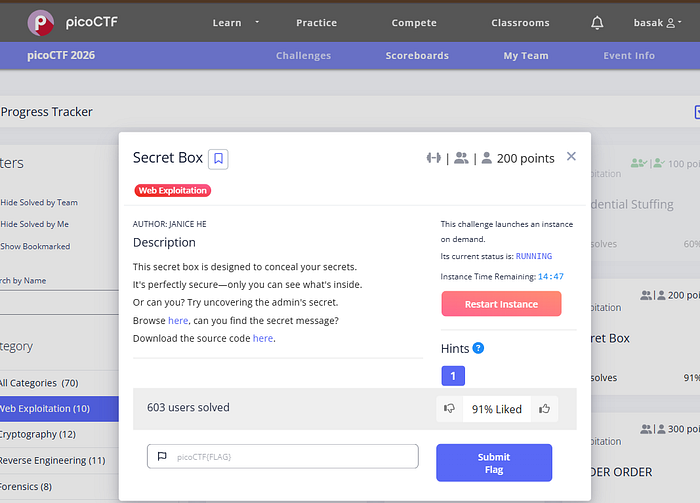Click the Restart Instance button
Image resolution: width=700 pixels, height=503 pixels.
(x=501, y=304)
